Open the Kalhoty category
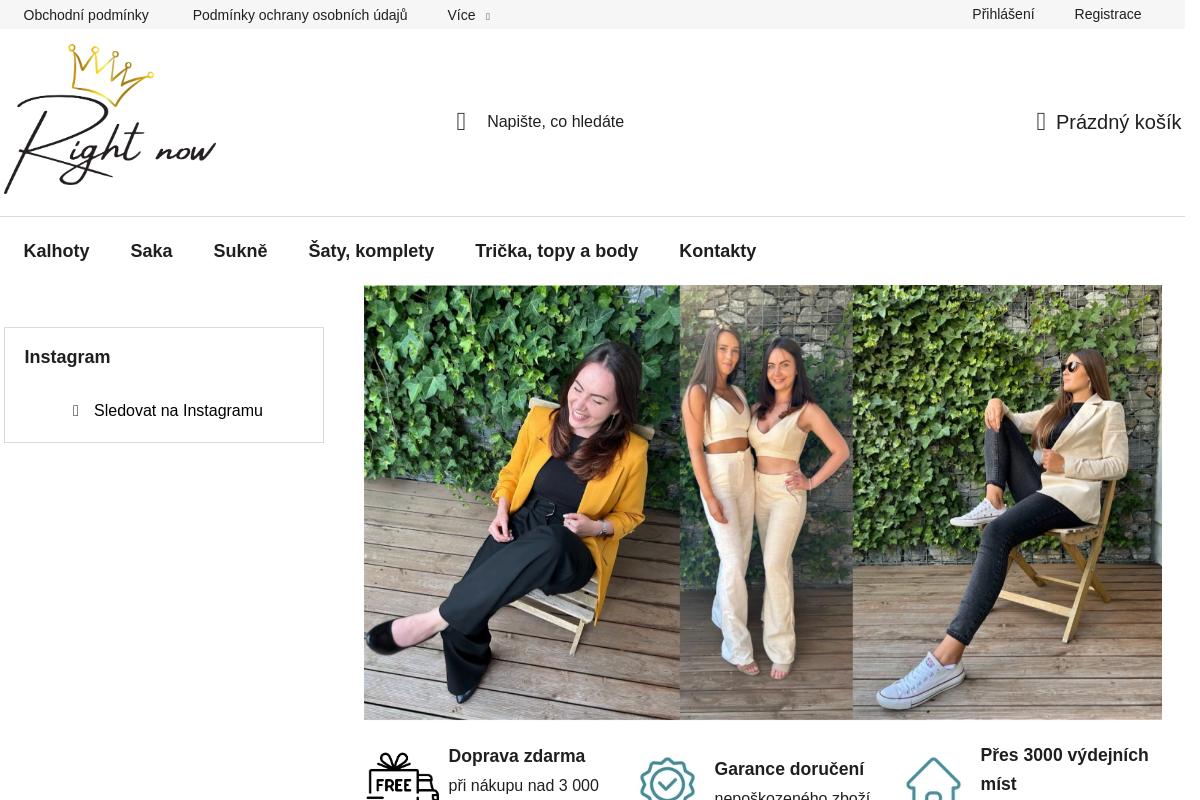Viewport: 1200px width, 800px height. coord(56,251)
